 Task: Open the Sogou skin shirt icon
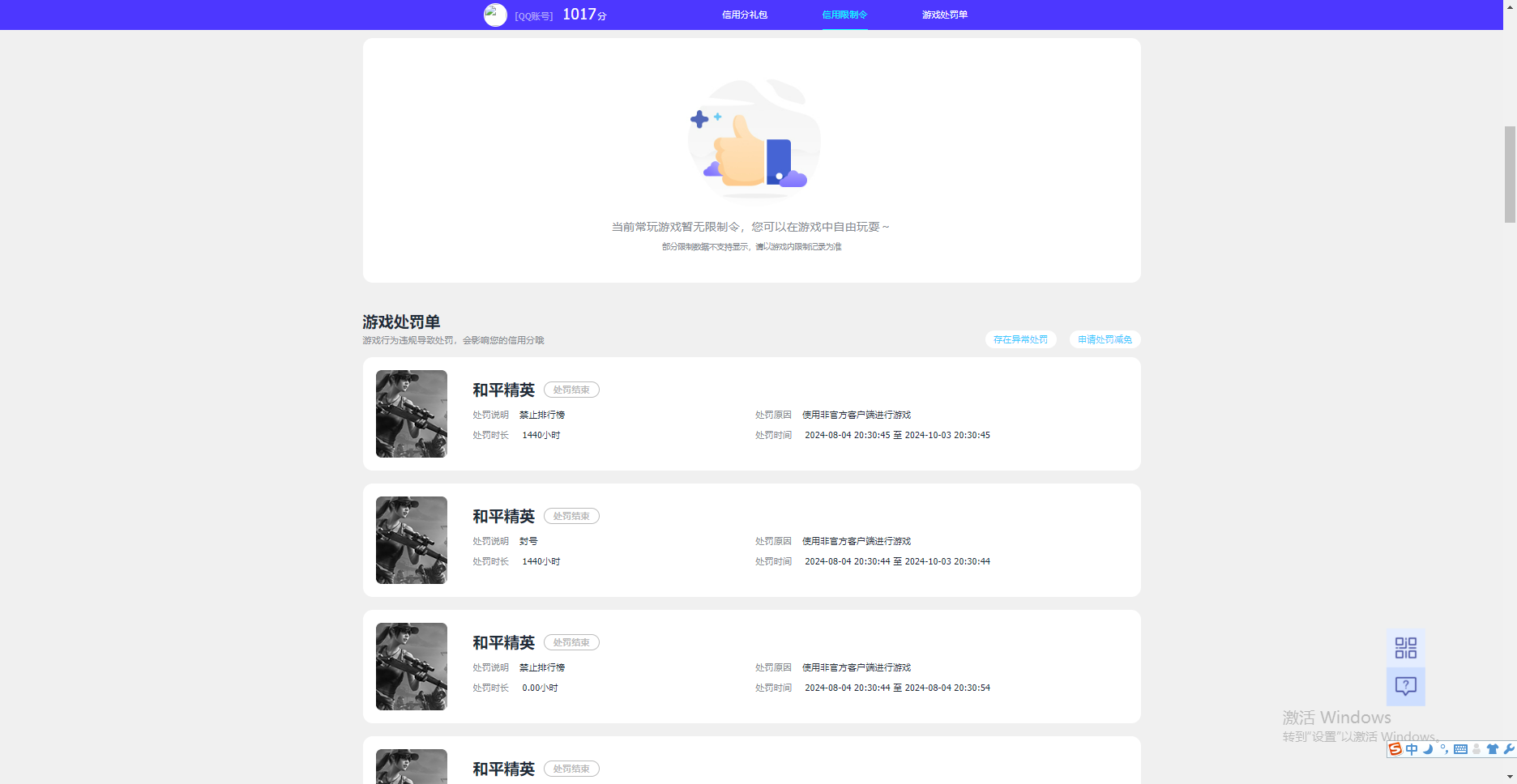(x=1493, y=749)
